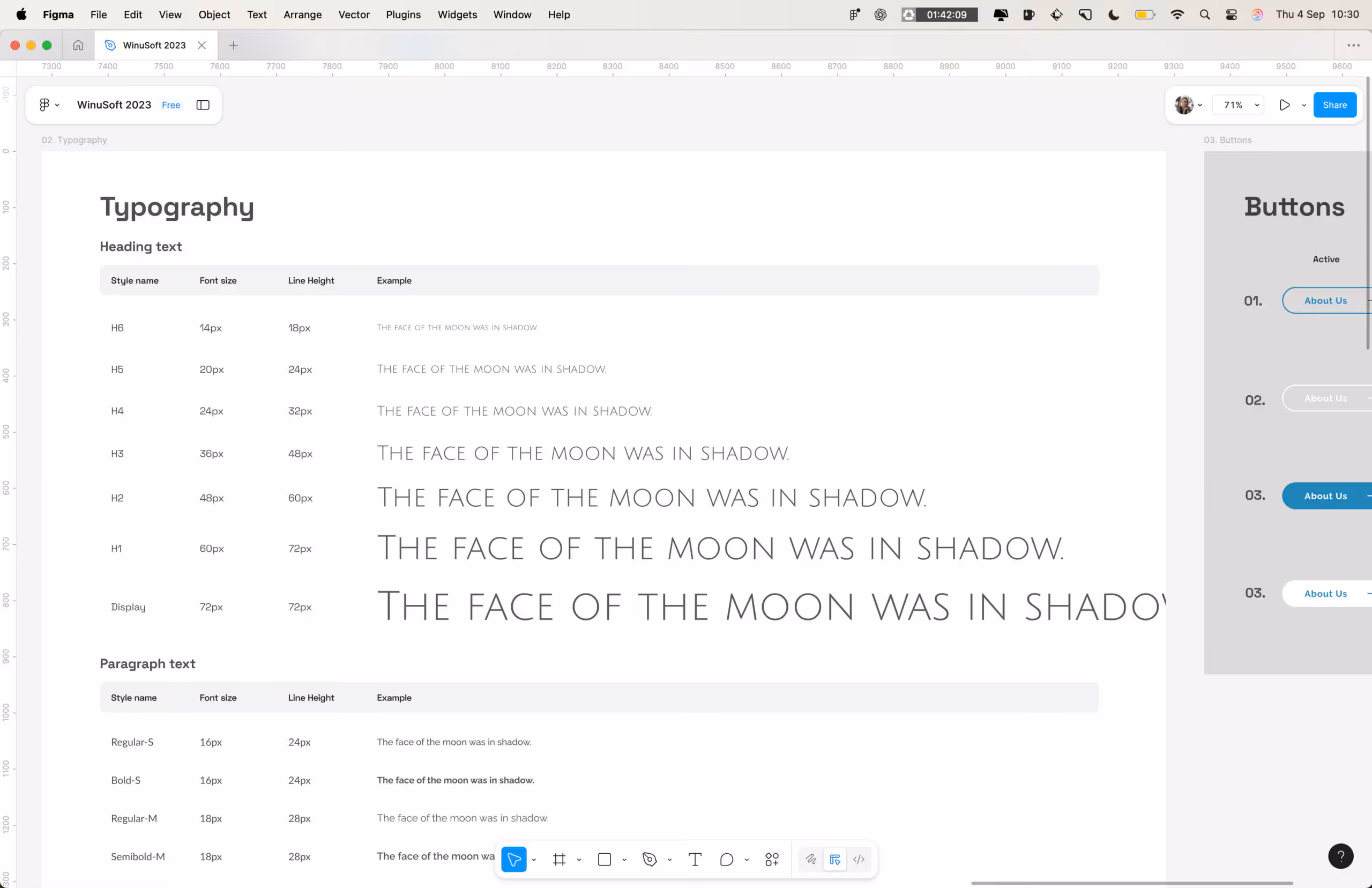Open the Actions and resources tool
The width and height of the screenshot is (1372, 888).
click(x=772, y=859)
